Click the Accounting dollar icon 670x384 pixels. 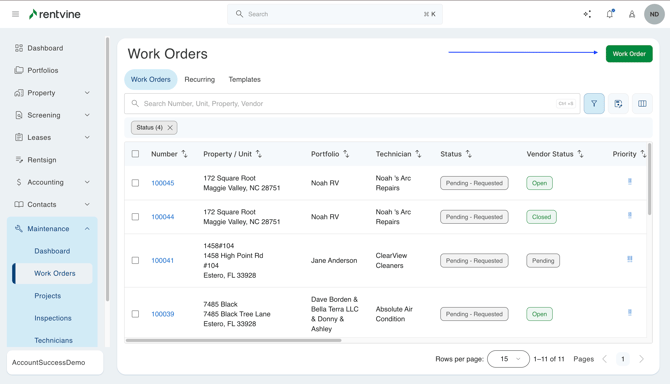click(x=19, y=182)
